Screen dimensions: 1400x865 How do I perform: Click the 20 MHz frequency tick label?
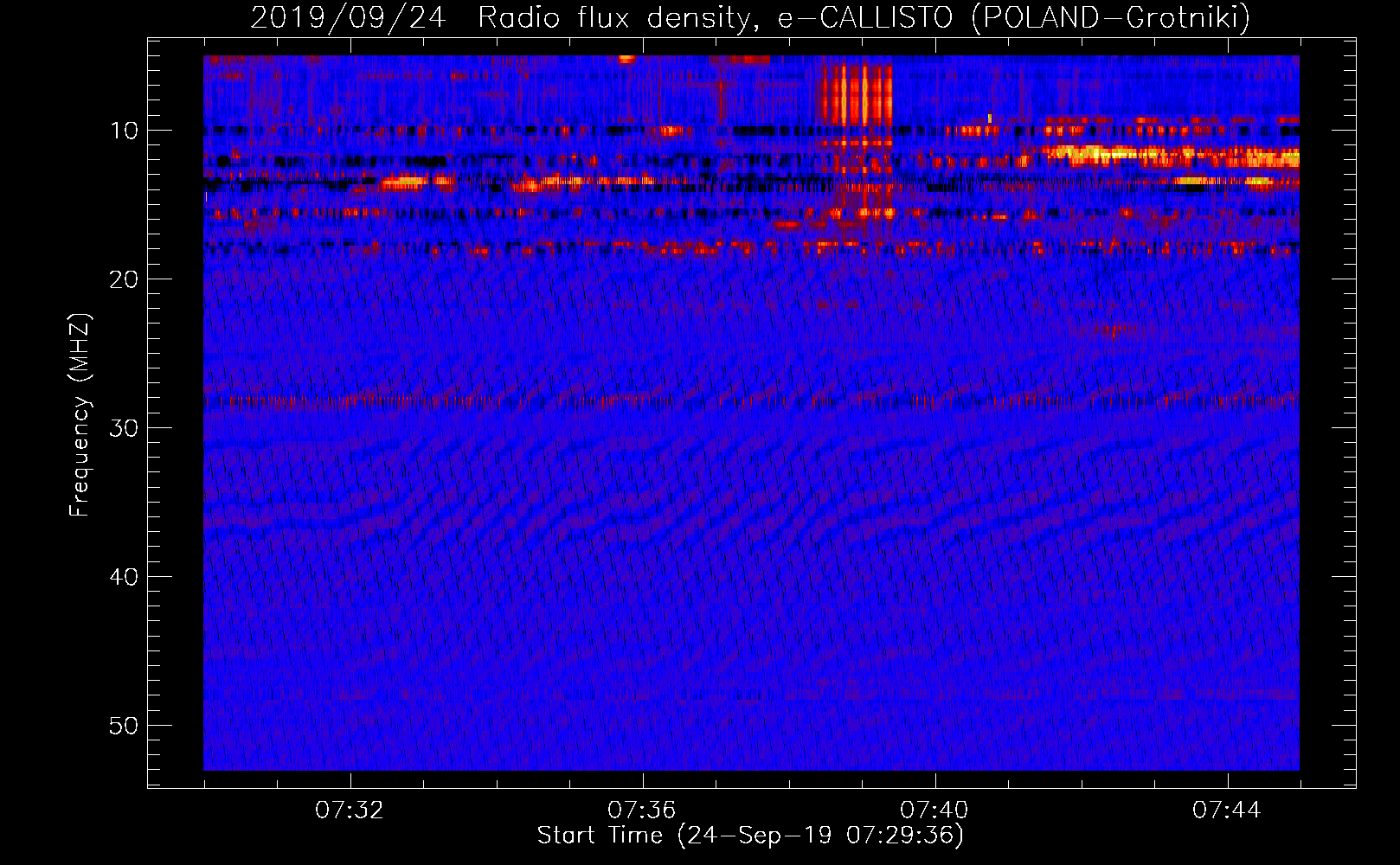point(125,279)
